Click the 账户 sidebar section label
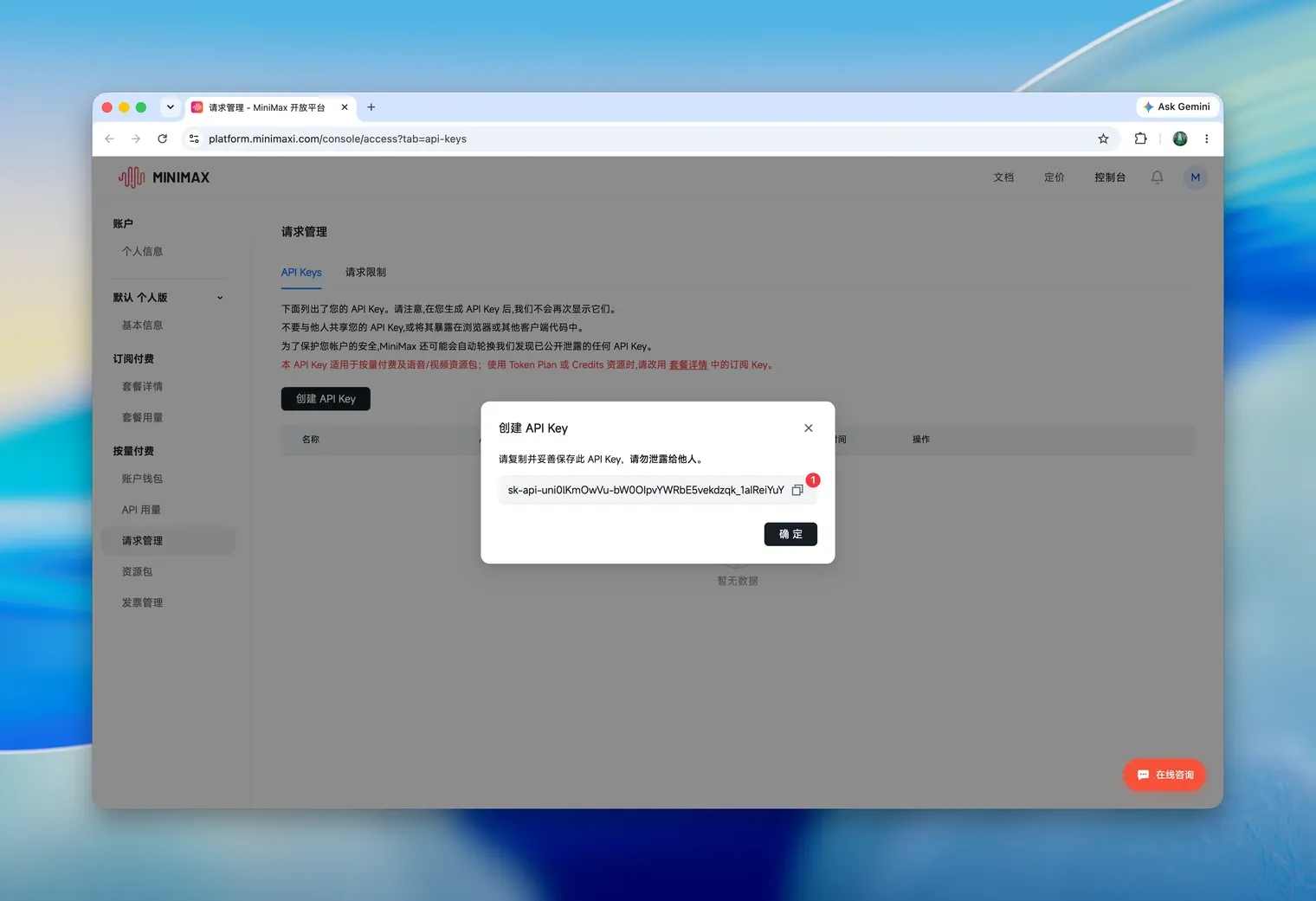This screenshot has width=1316, height=901. [123, 223]
